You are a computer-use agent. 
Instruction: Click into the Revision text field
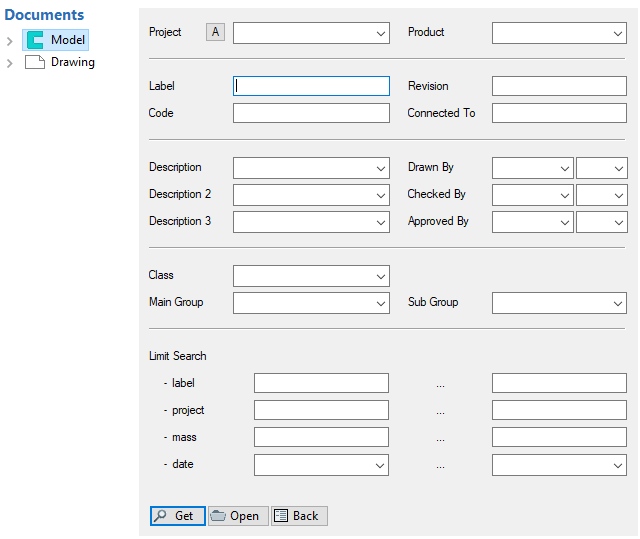click(559, 87)
